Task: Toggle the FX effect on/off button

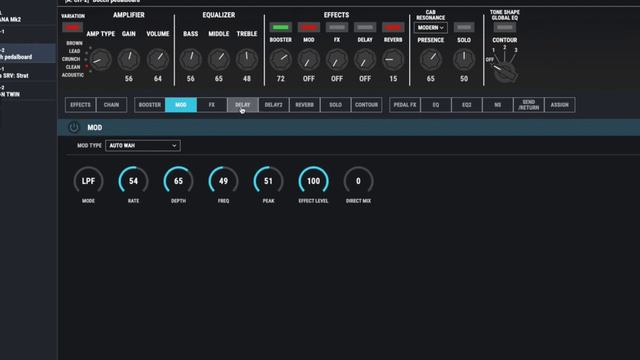Action: pyautogui.click(x=337, y=27)
